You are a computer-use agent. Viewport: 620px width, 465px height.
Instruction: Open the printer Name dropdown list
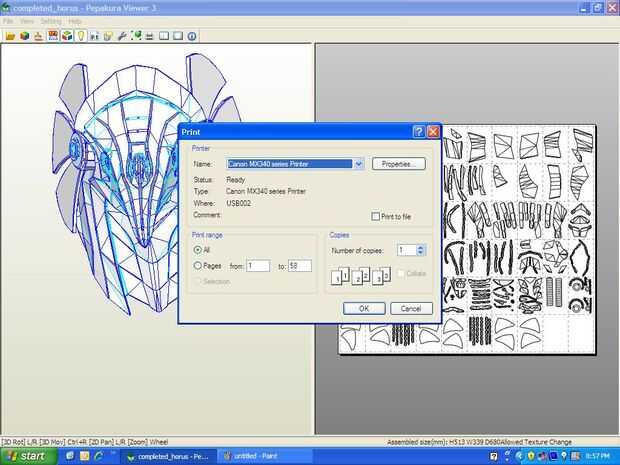359,164
